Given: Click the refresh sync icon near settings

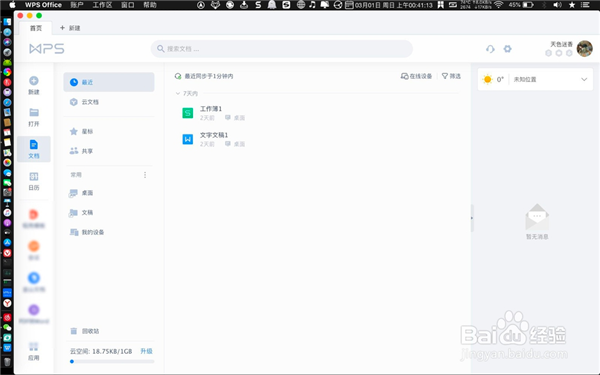Looking at the screenshot, I should [x=490, y=49].
